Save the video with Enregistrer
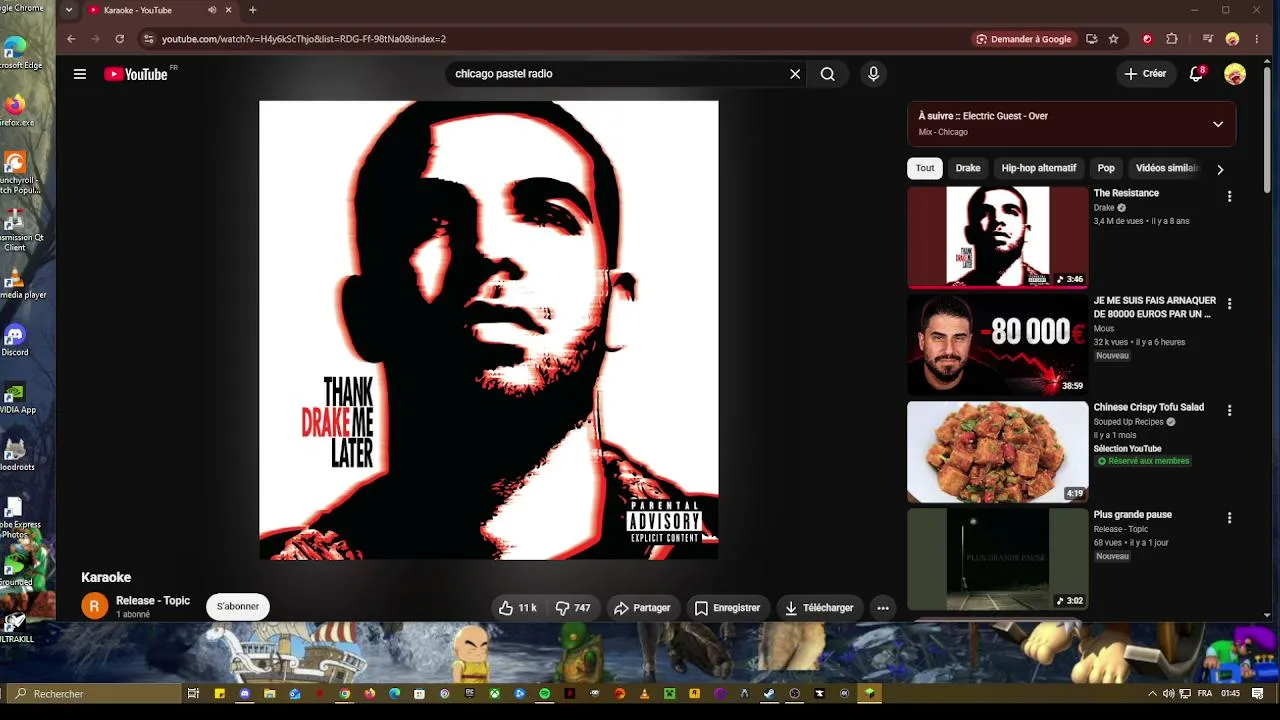Image resolution: width=1280 pixels, height=720 pixels. coord(727,608)
